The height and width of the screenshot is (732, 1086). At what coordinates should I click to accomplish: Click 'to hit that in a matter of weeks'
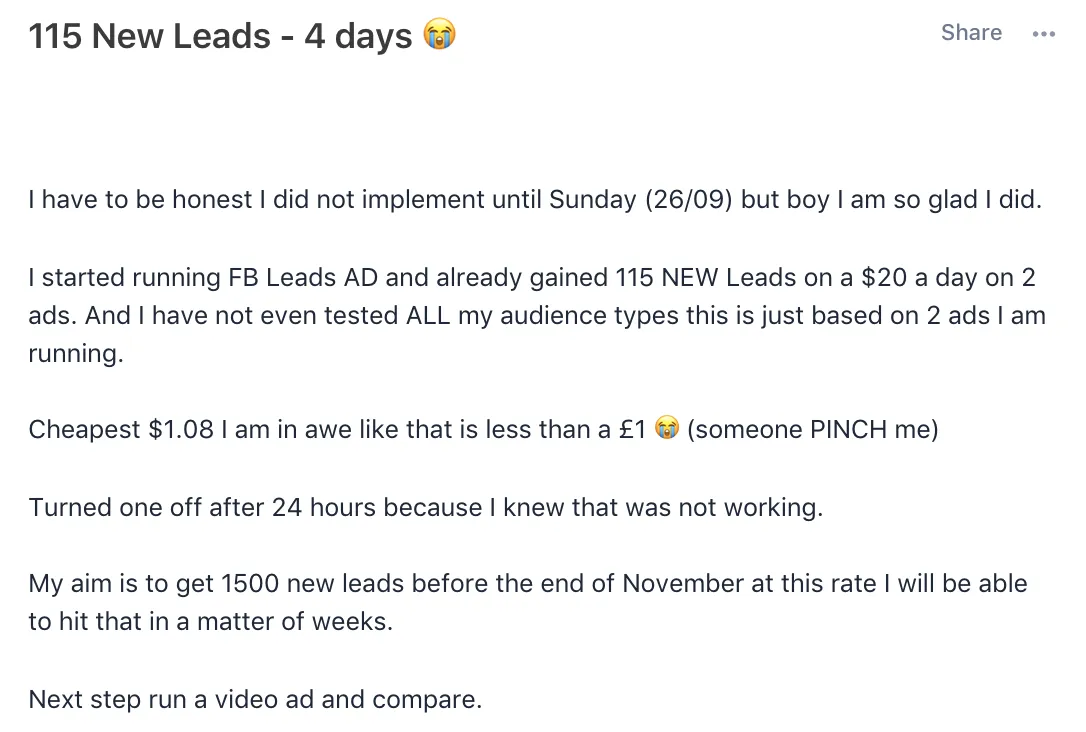[211, 621]
